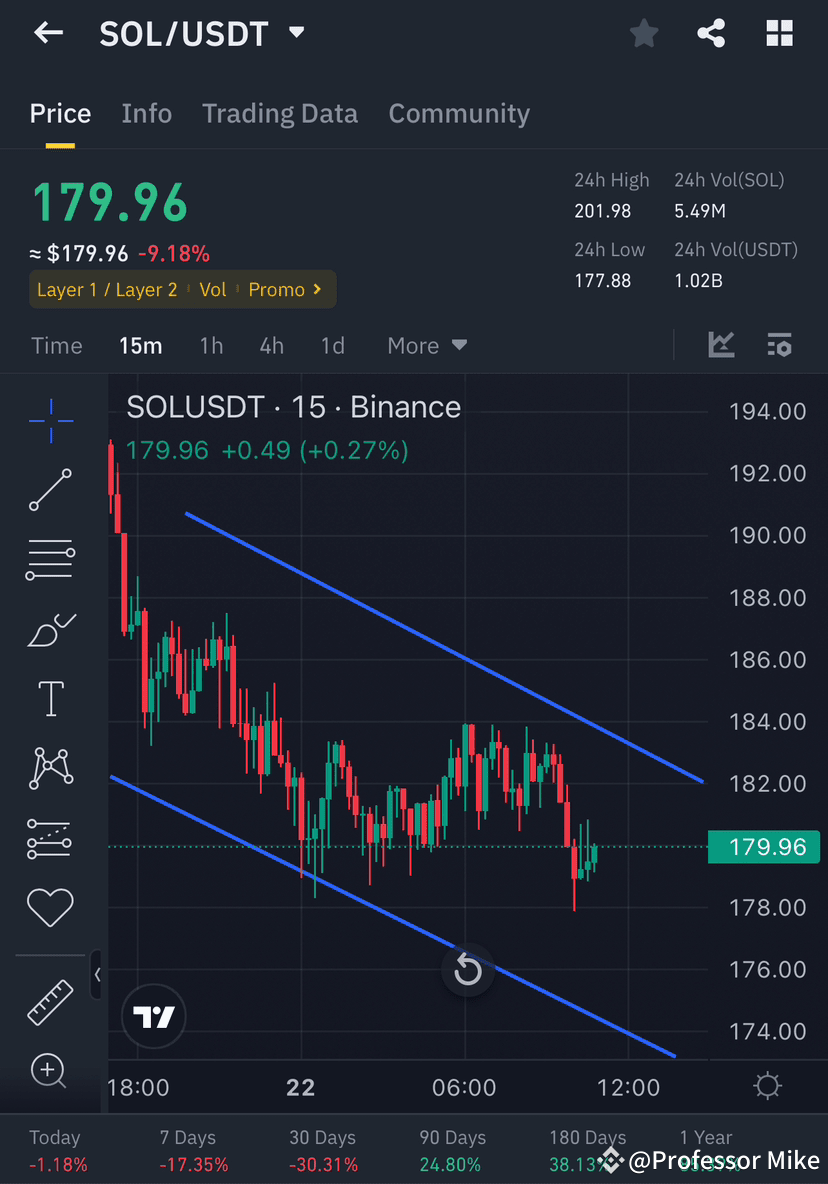The height and width of the screenshot is (1184, 828).
Task: Select the 1h timeframe
Action: (211, 345)
